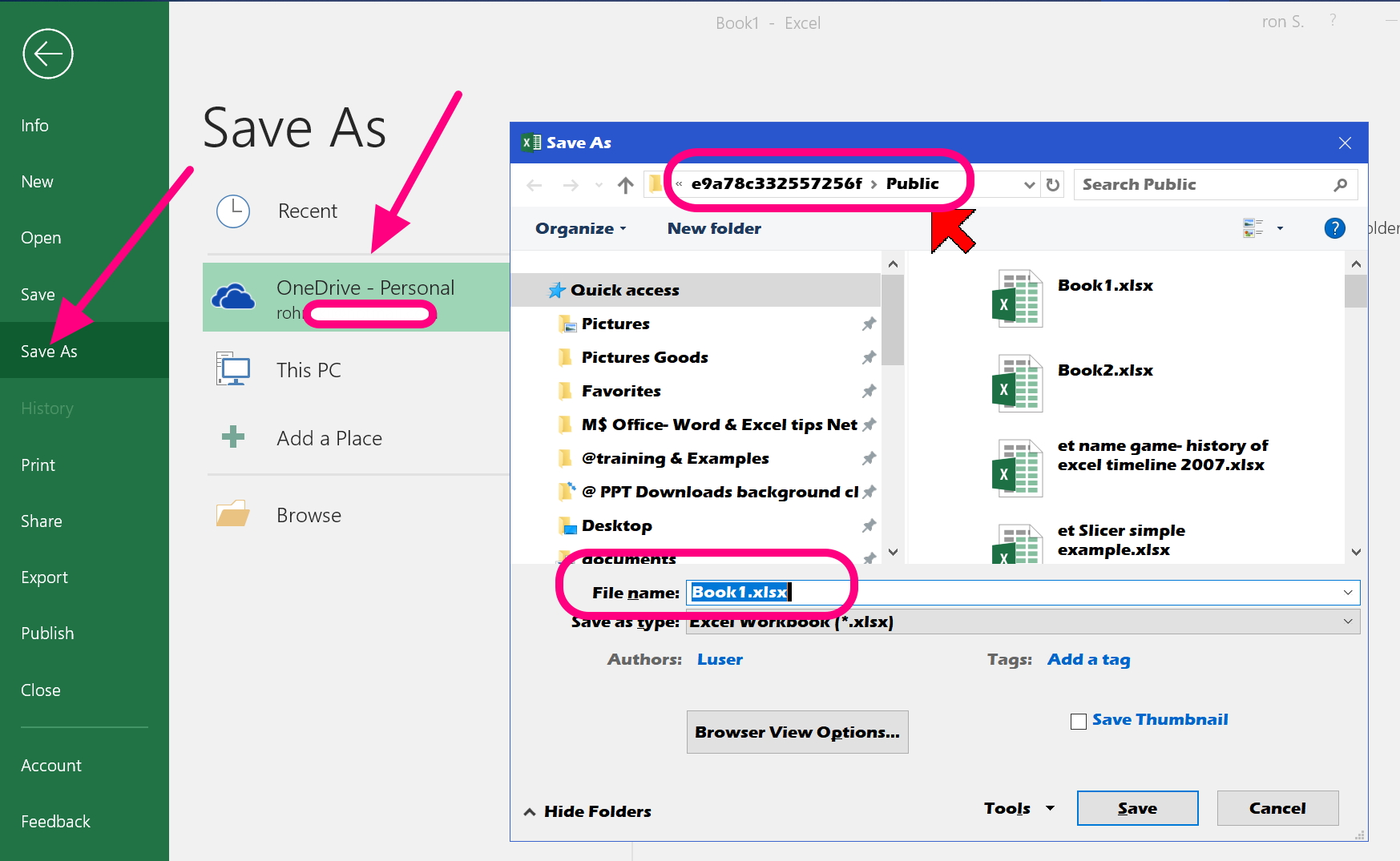This screenshot has height=861, width=1400.
Task: Click the @training & Examples folder icon
Action: click(x=566, y=458)
